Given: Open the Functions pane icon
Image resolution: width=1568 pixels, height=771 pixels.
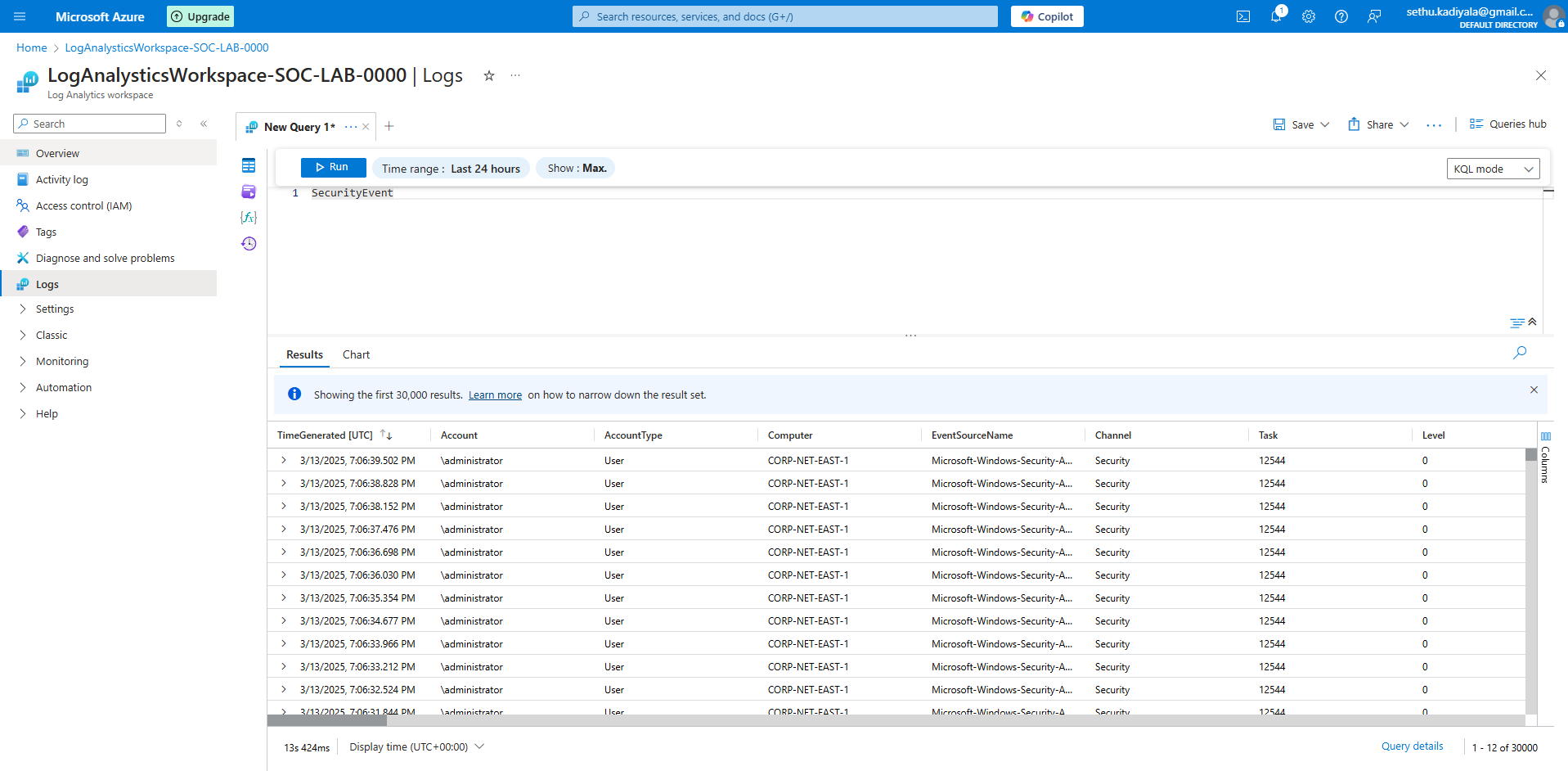Looking at the screenshot, I should 249,218.
